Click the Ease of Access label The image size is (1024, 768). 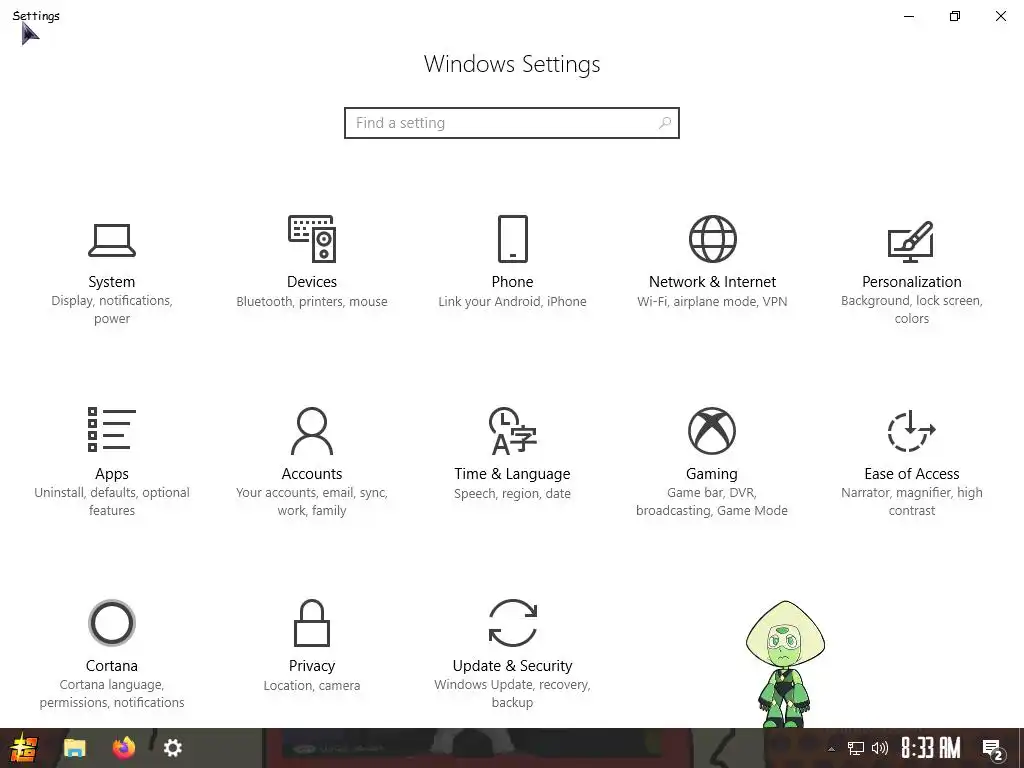(912, 473)
